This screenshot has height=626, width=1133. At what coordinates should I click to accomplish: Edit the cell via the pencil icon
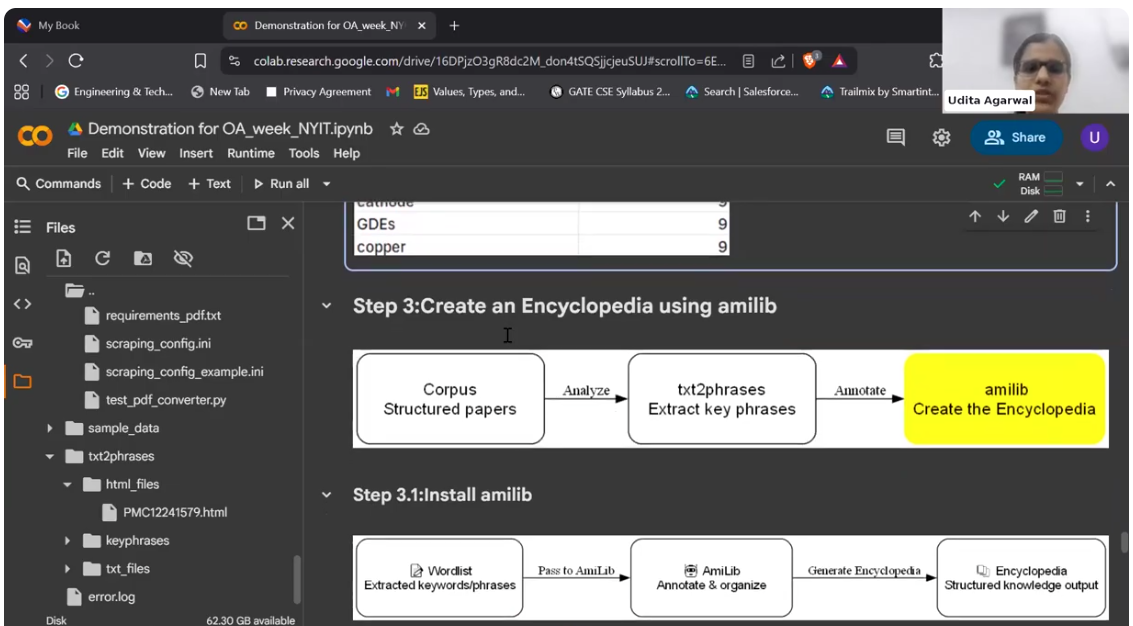[x=1031, y=216]
